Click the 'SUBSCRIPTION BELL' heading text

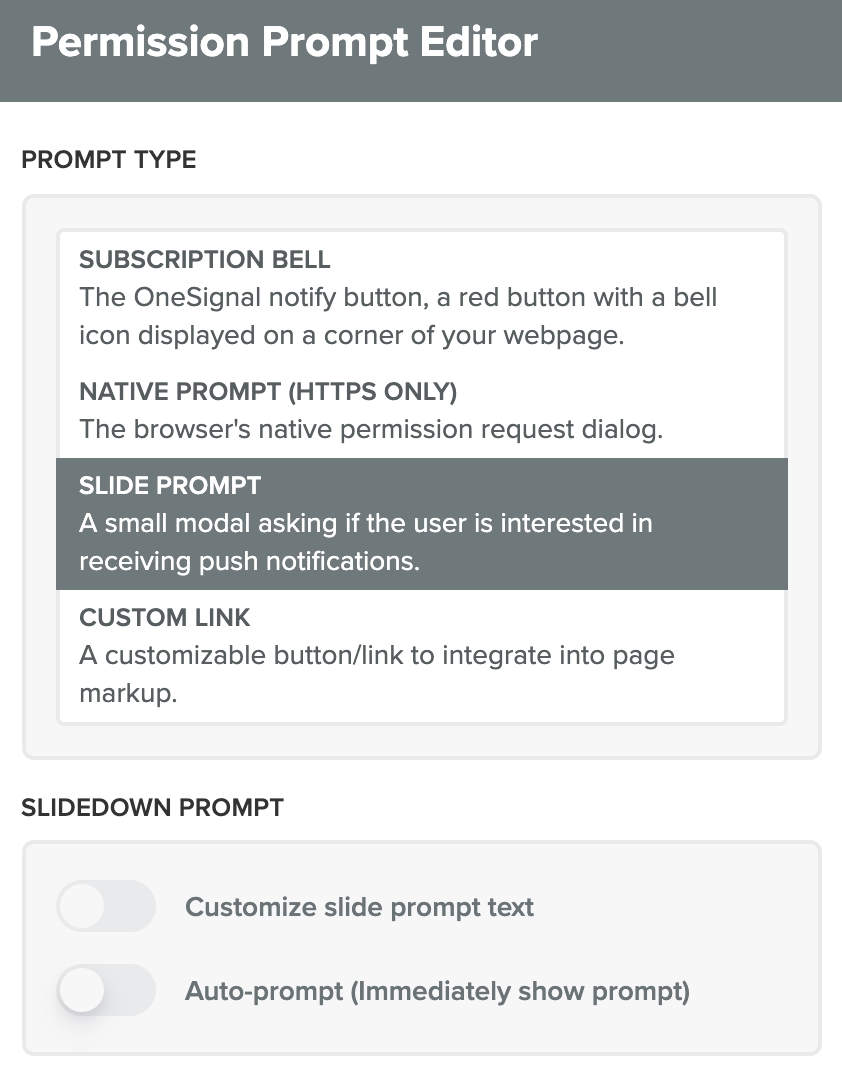[204, 260]
